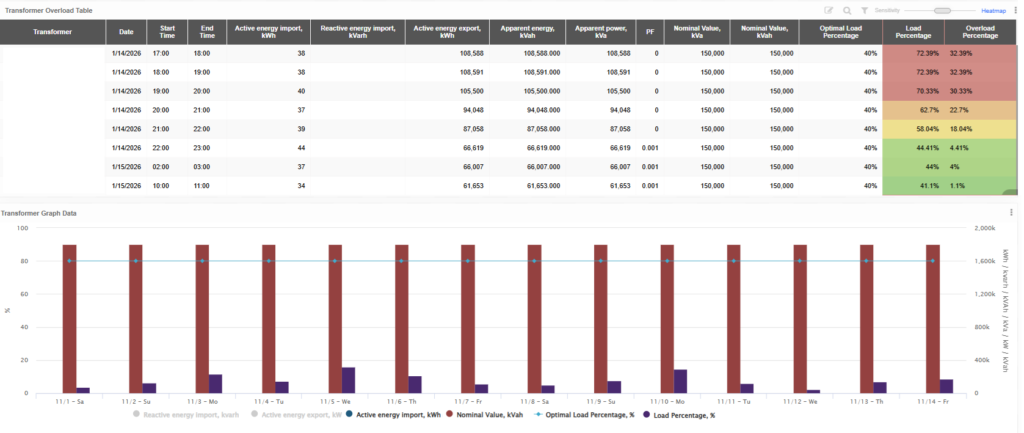The height and width of the screenshot is (433, 1024).
Task: Click the Load Percentage bar for 11/3 - Mo
Action: pos(216,384)
